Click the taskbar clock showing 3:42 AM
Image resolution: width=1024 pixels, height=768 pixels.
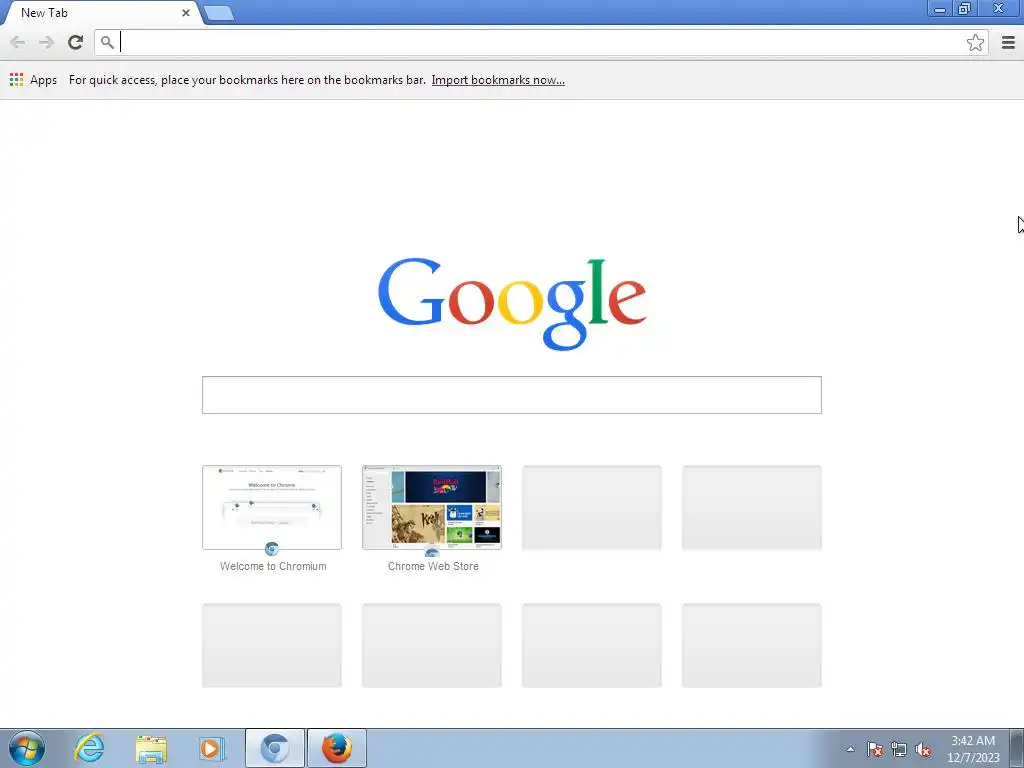coord(973,749)
